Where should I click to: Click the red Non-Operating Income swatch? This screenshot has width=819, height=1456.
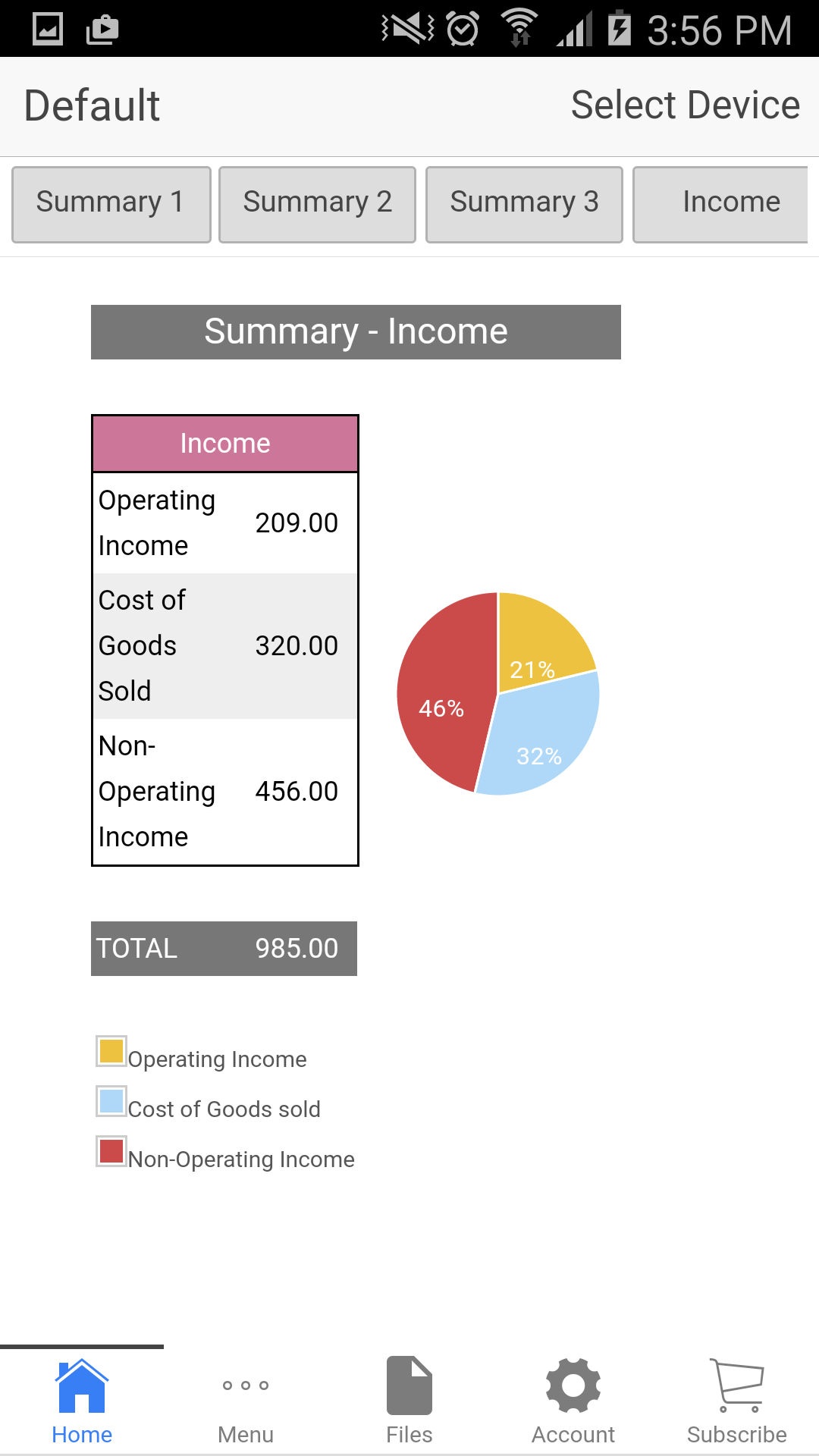110,1154
